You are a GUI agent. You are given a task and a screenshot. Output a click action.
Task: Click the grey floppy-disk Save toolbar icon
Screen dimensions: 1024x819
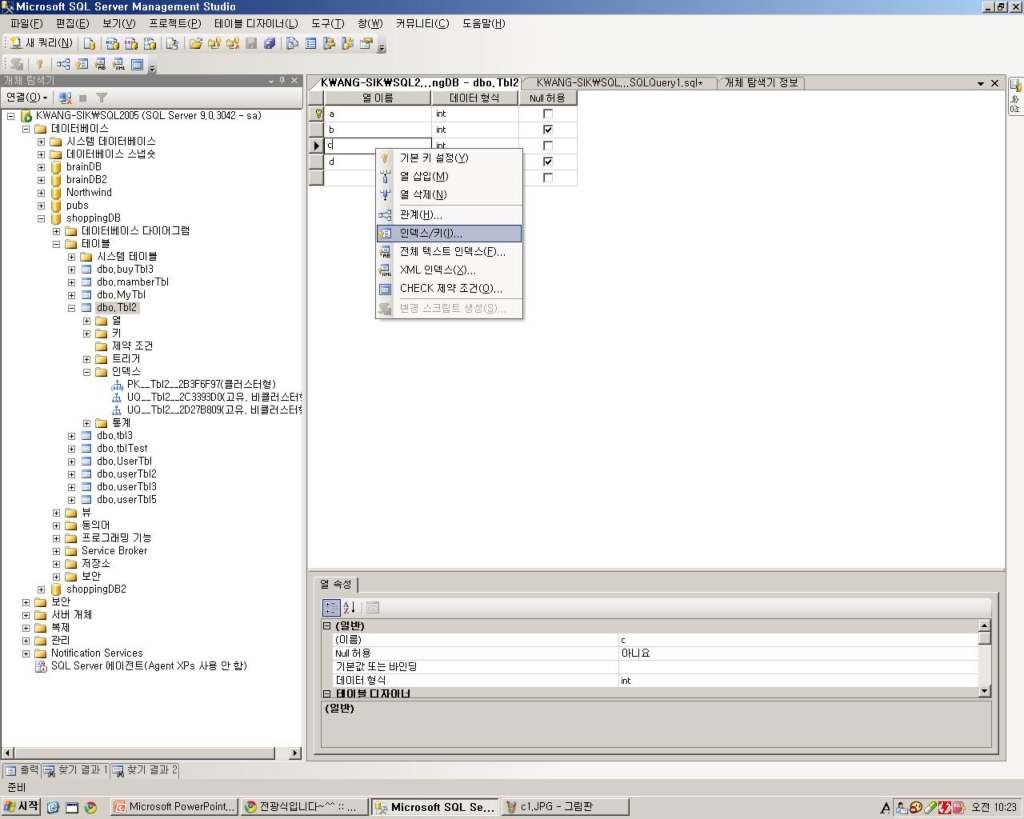pos(251,44)
